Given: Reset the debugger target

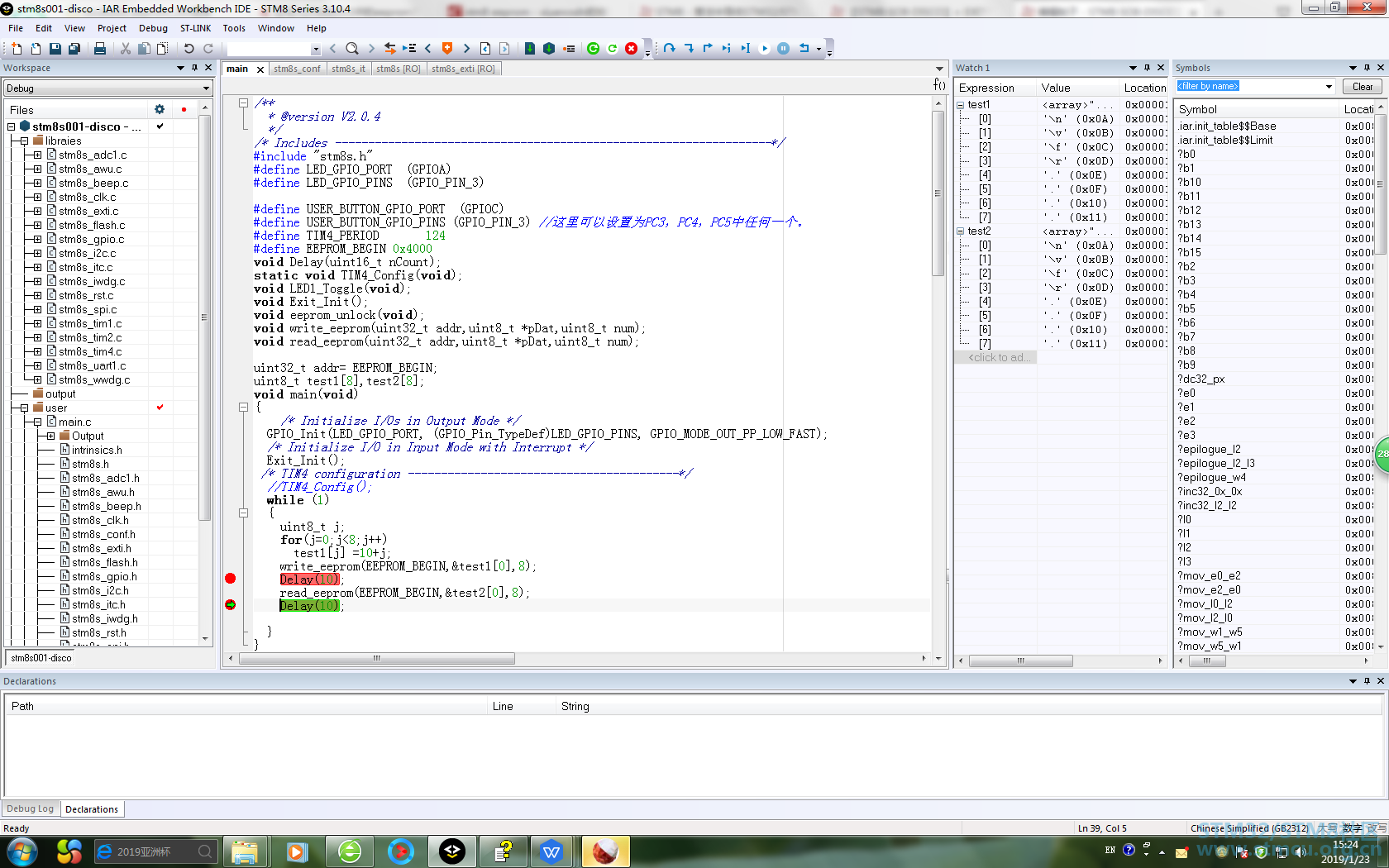Looking at the screenshot, I should point(804,49).
